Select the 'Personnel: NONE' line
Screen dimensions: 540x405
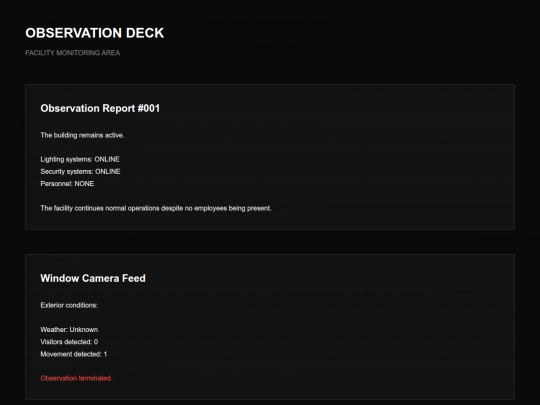coord(67,184)
